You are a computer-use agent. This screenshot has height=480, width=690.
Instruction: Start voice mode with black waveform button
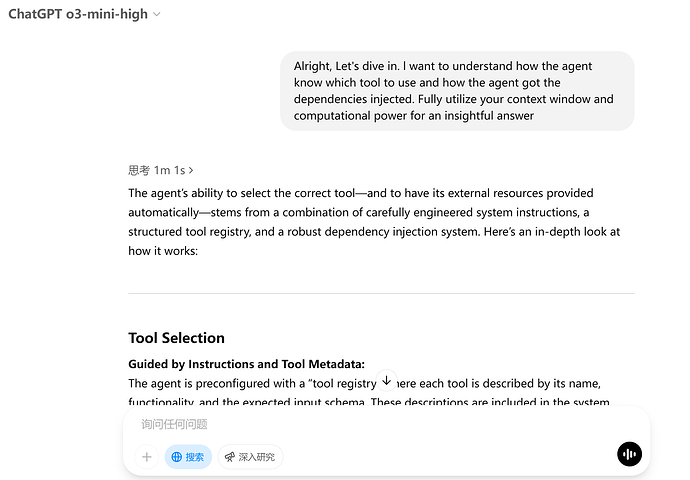pyautogui.click(x=629, y=454)
